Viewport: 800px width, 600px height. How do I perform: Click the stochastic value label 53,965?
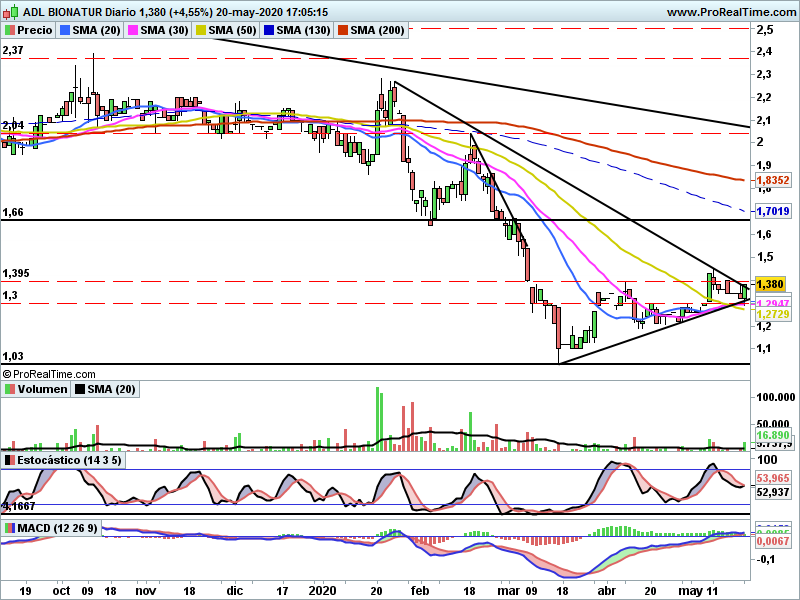pyautogui.click(x=772, y=478)
